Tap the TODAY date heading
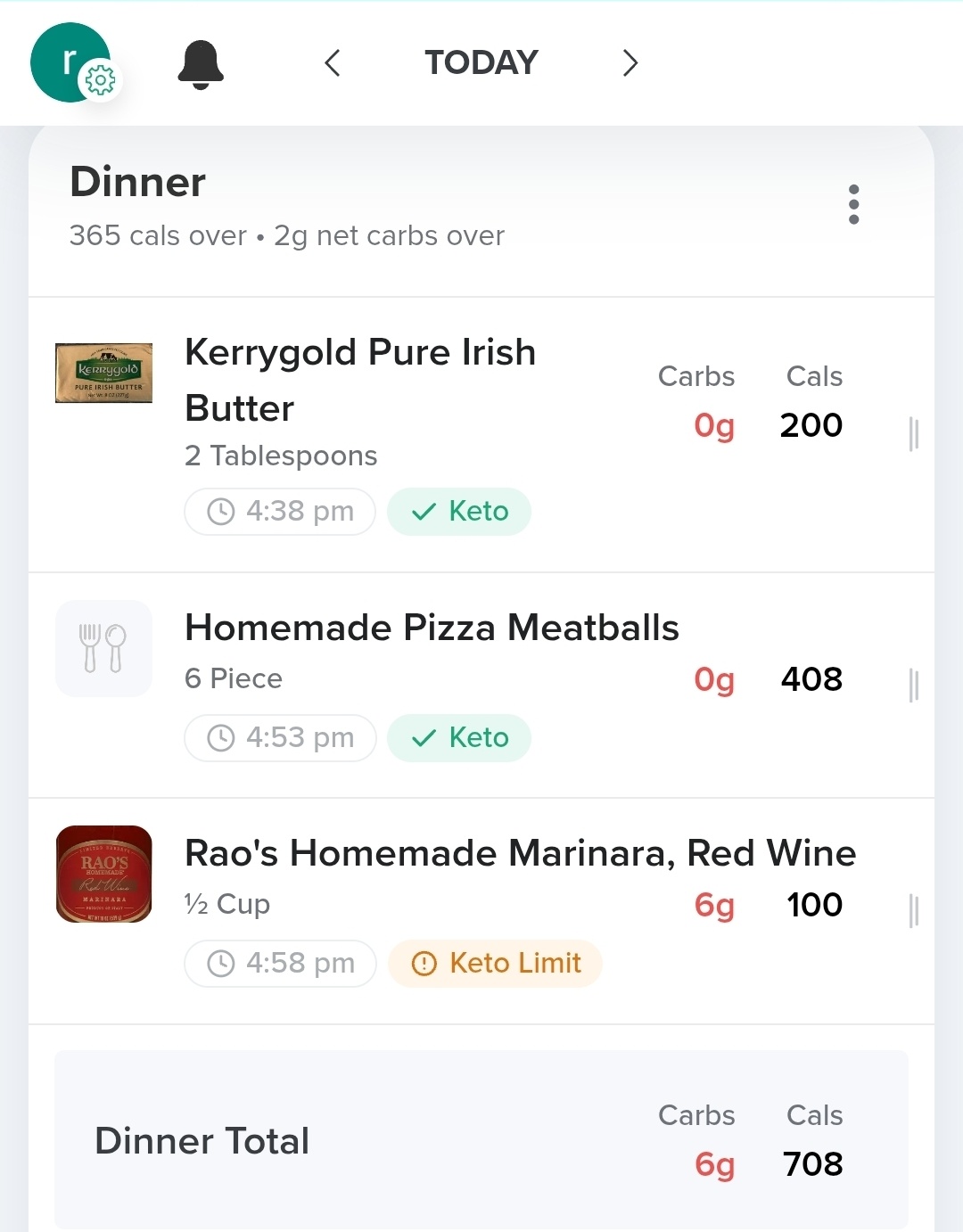The height and width of the screenshot is (1232, 963). [x=481, y=63]
